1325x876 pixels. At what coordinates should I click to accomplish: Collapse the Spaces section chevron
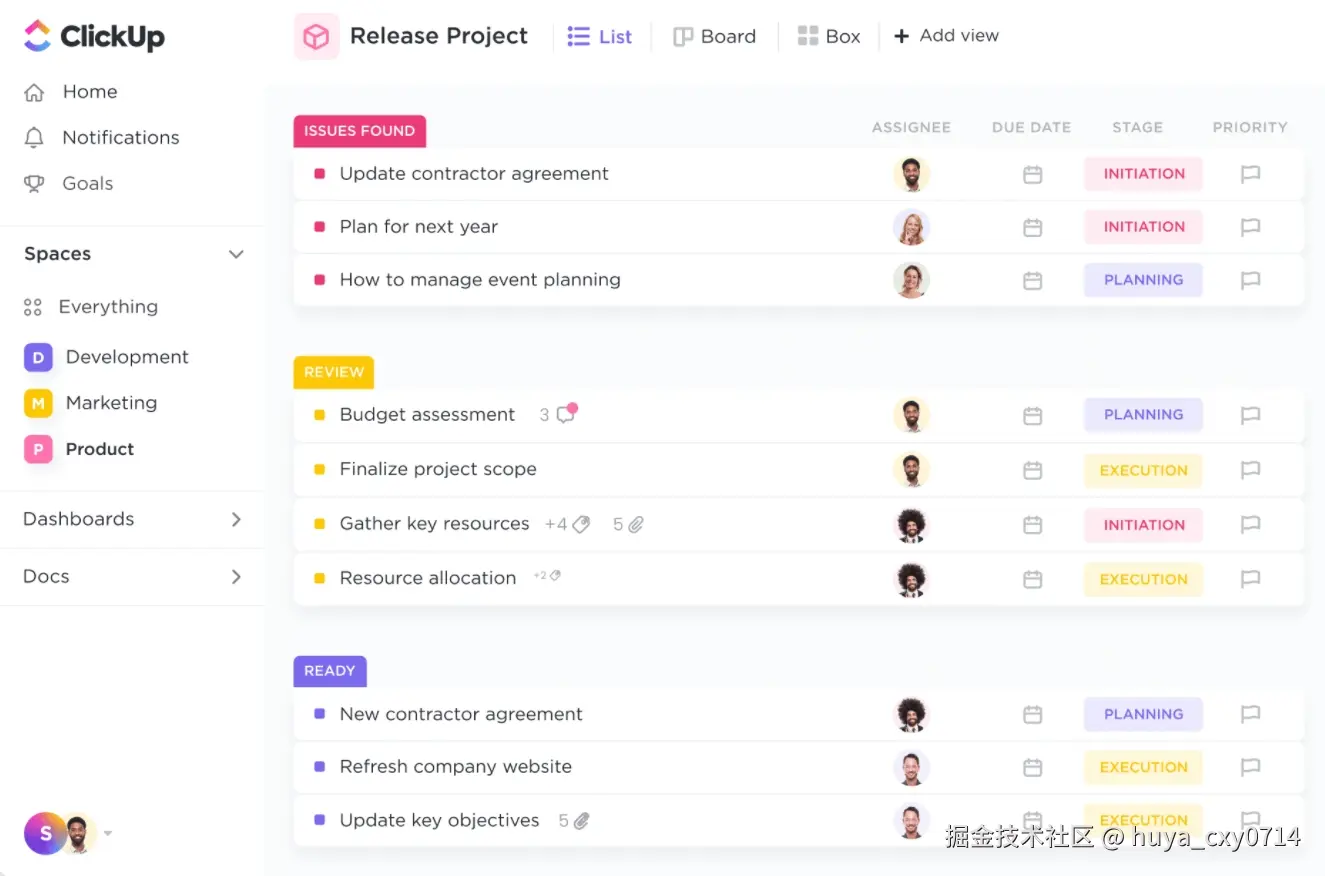(x=236, y=254)
